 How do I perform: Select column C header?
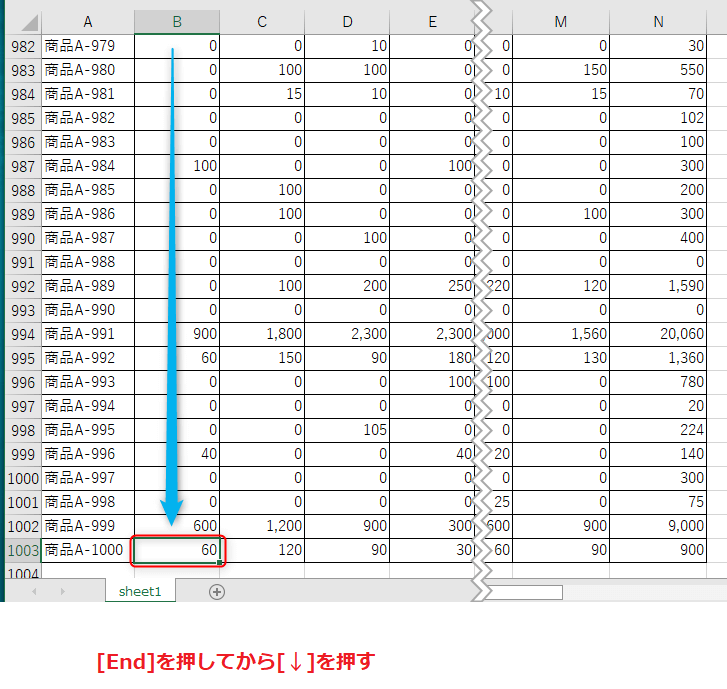click(x=262, y=22)
